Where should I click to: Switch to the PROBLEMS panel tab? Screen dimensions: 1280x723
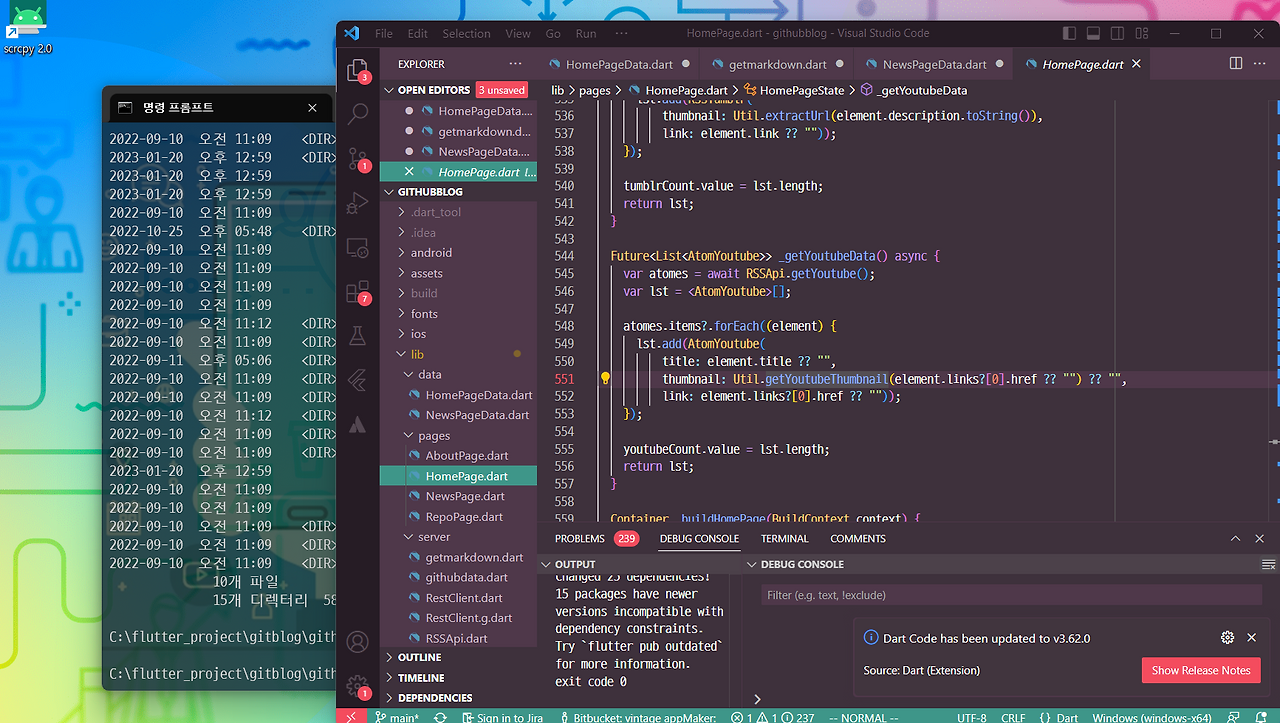click(597, 538)
